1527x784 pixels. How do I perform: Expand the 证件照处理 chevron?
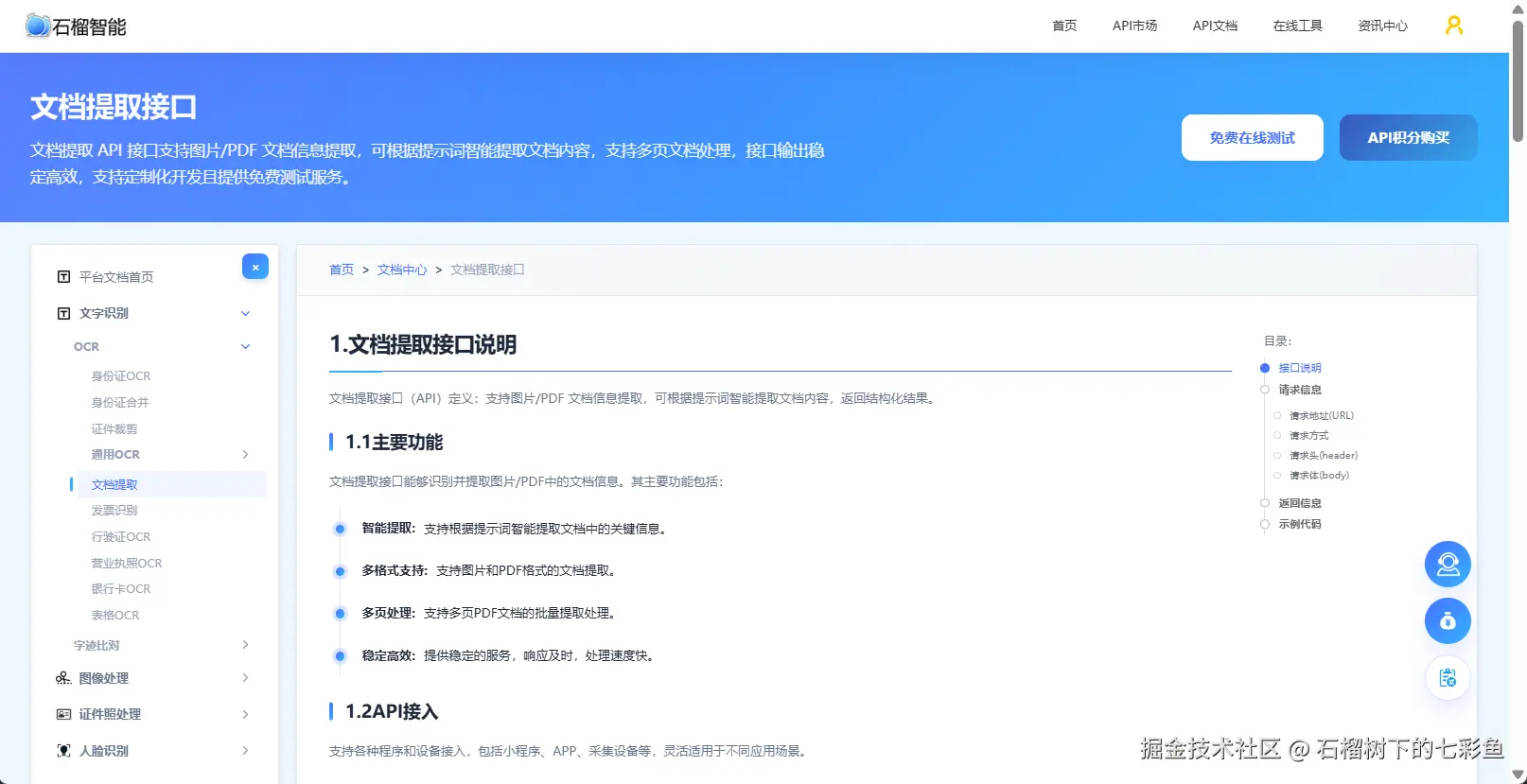pyautogui.click(x=245, y=714)
